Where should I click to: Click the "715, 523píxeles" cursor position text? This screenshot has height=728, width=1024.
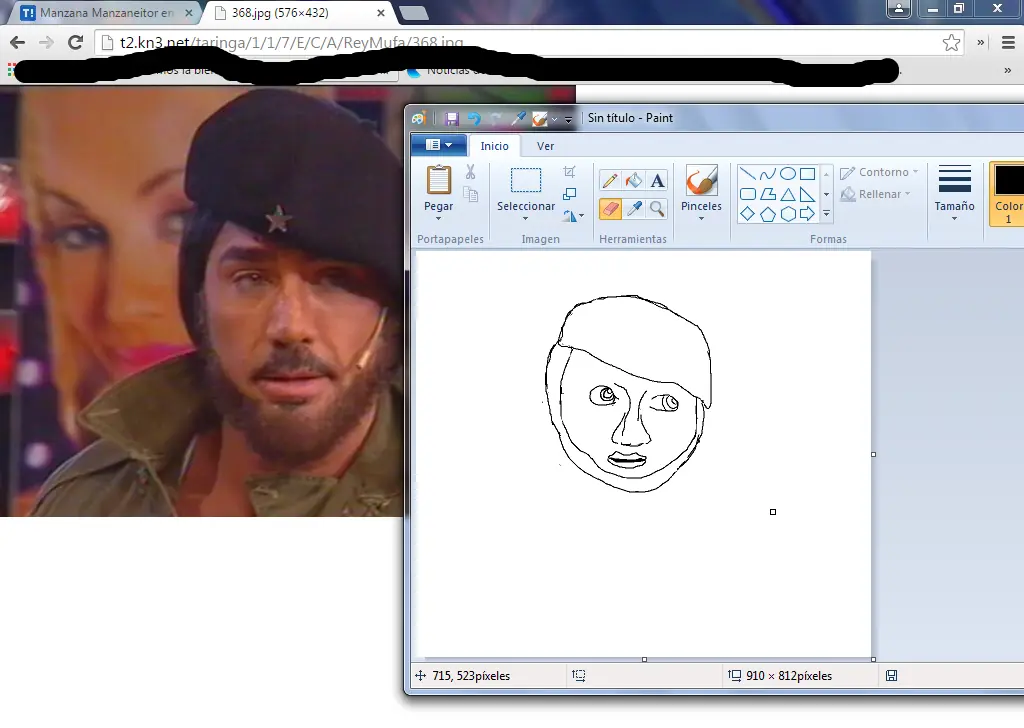(471, 676)
